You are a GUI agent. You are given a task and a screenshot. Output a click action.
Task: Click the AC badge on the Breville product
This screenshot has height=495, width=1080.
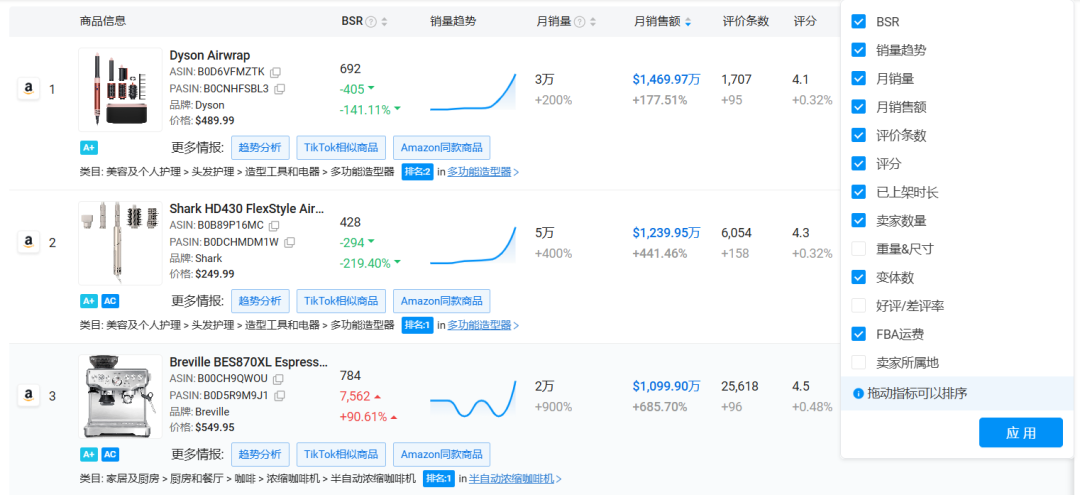[110, 454]
